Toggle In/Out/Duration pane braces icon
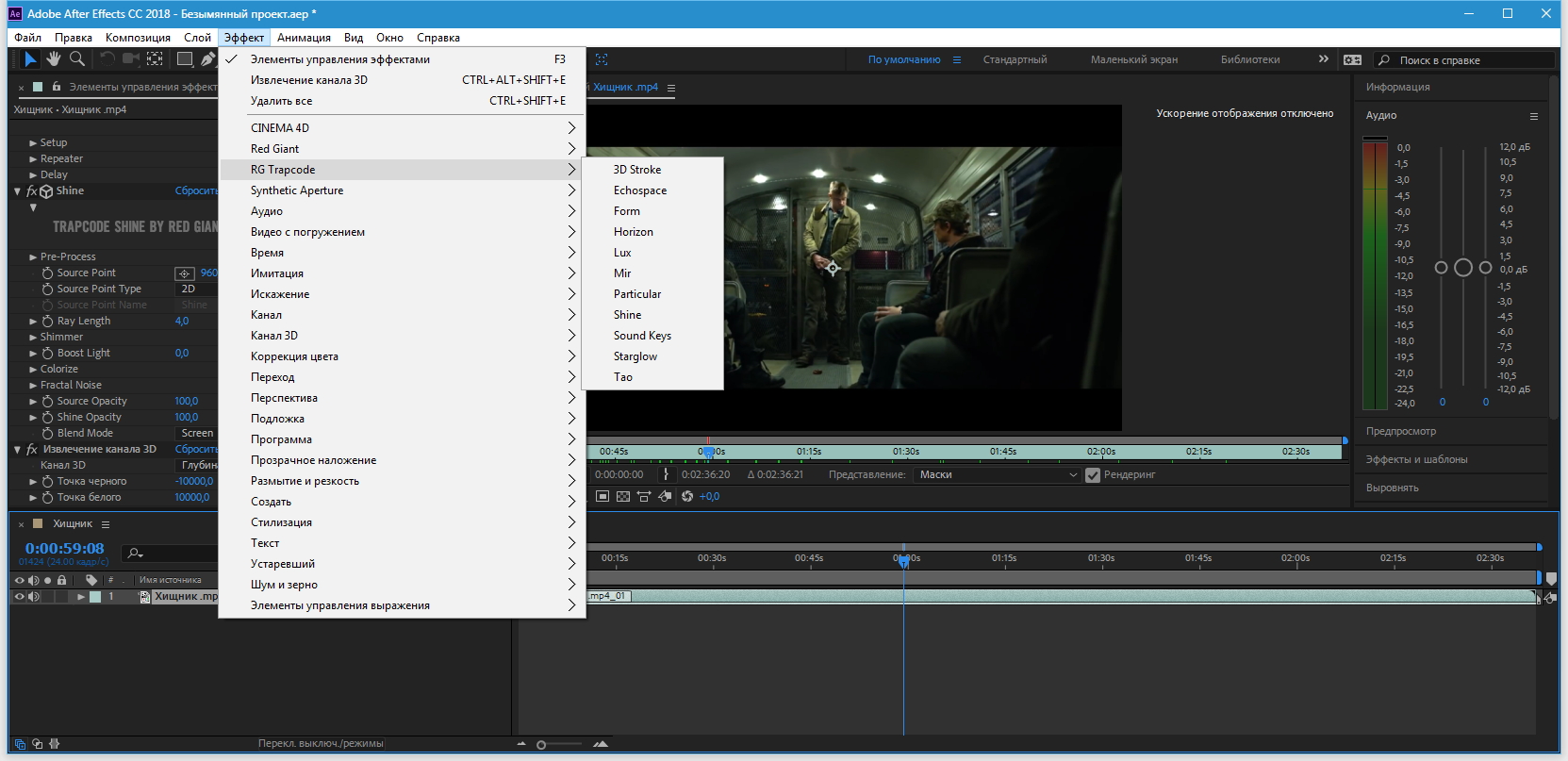1568x761 pixels. pyautogui.click(x=55, y=744)
